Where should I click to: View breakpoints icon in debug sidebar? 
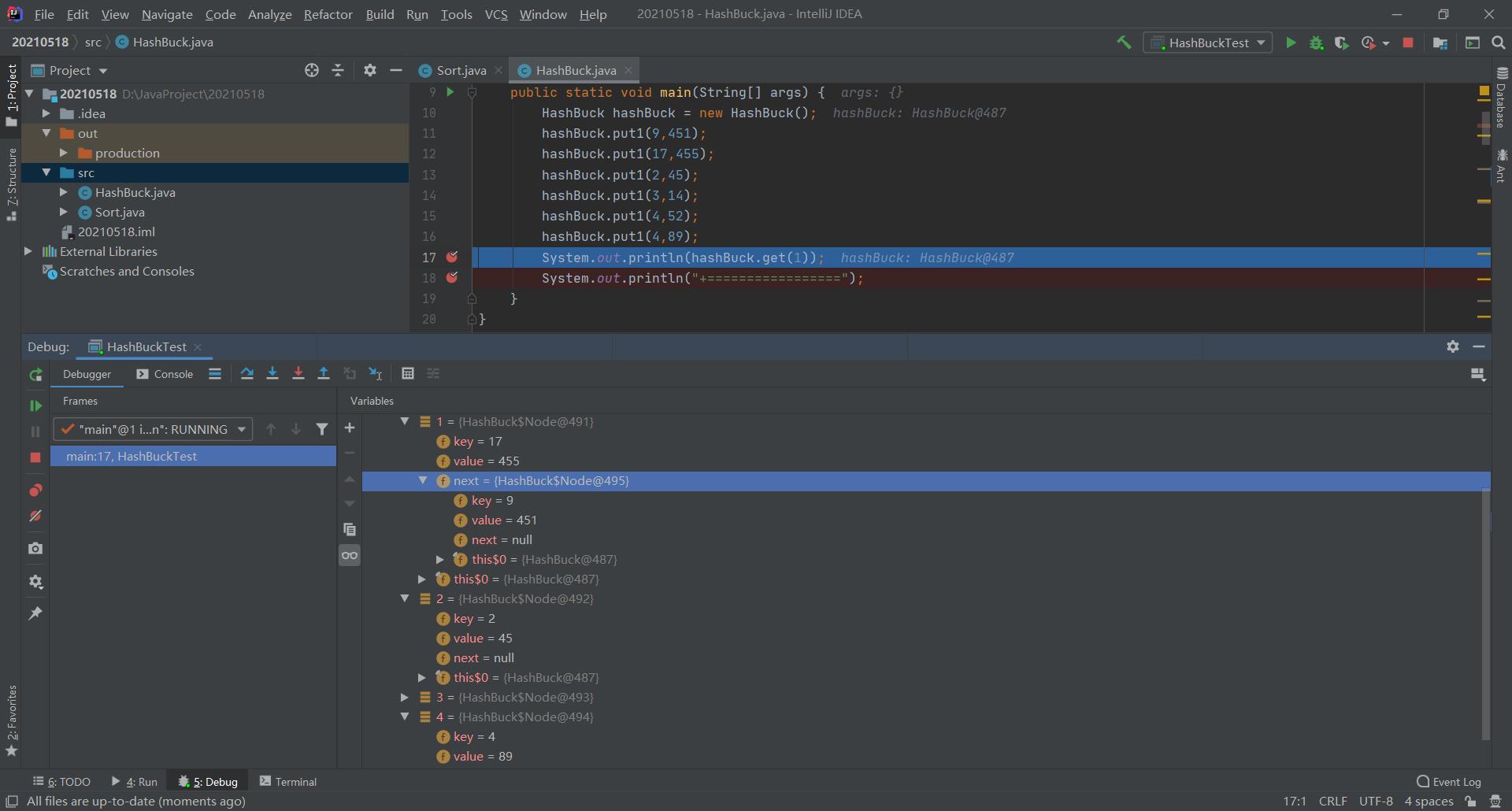pos(35,490)
